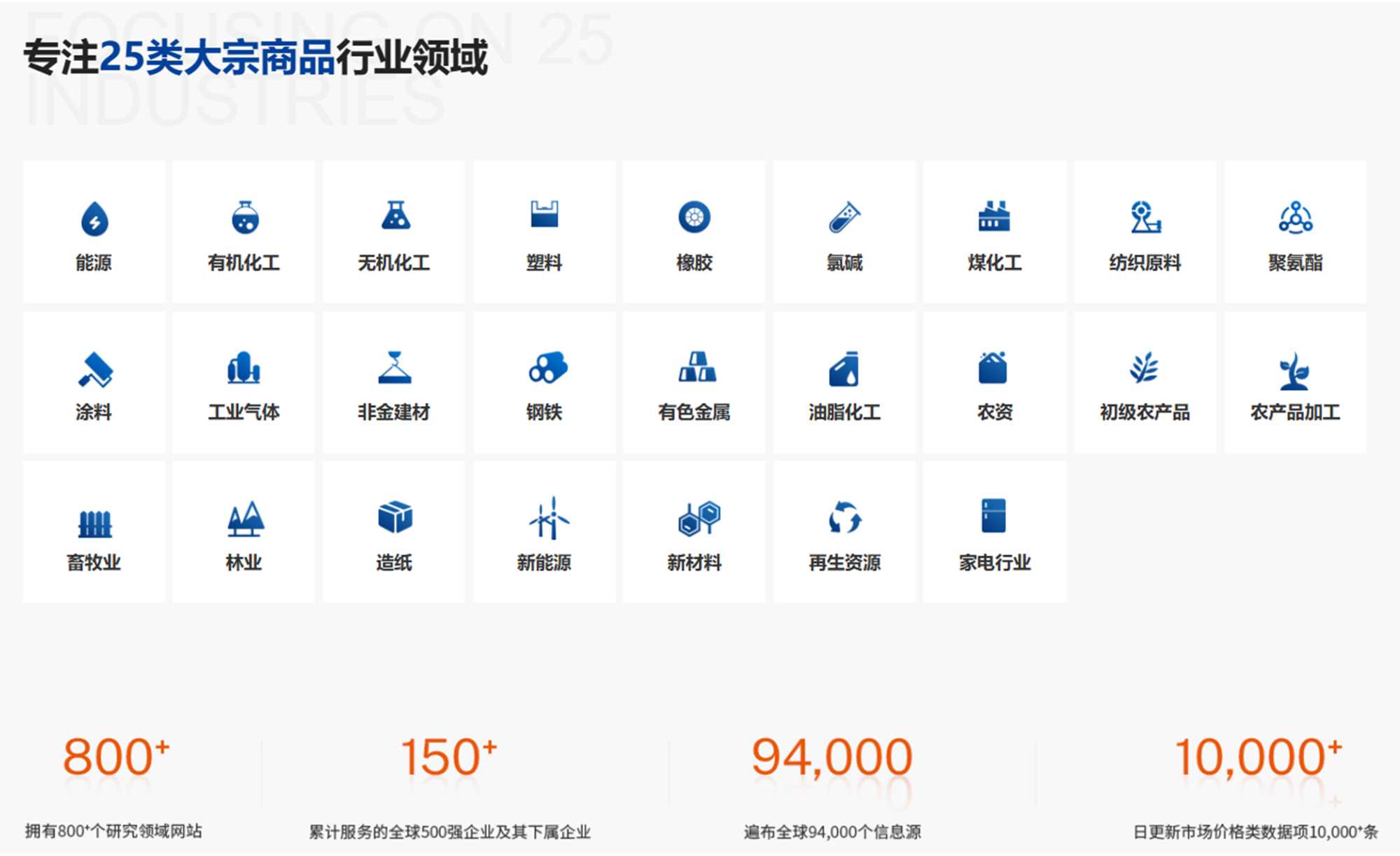The height and width of the screenshot is (856, 1400).
Task: Click the 家电行业 refrigerator icon
Action: click(x=993, y=517)
